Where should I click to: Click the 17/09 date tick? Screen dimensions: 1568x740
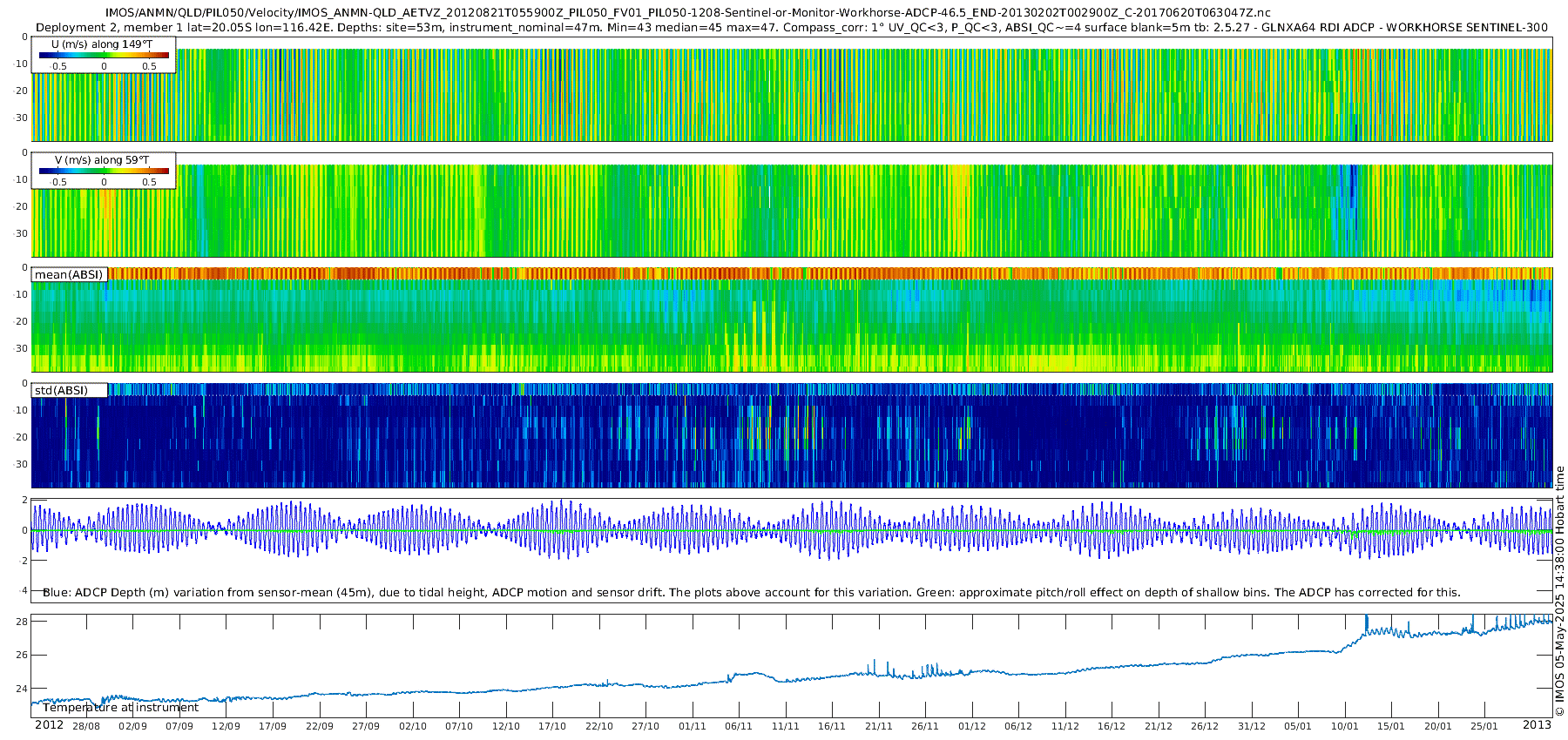click(273, 726)
